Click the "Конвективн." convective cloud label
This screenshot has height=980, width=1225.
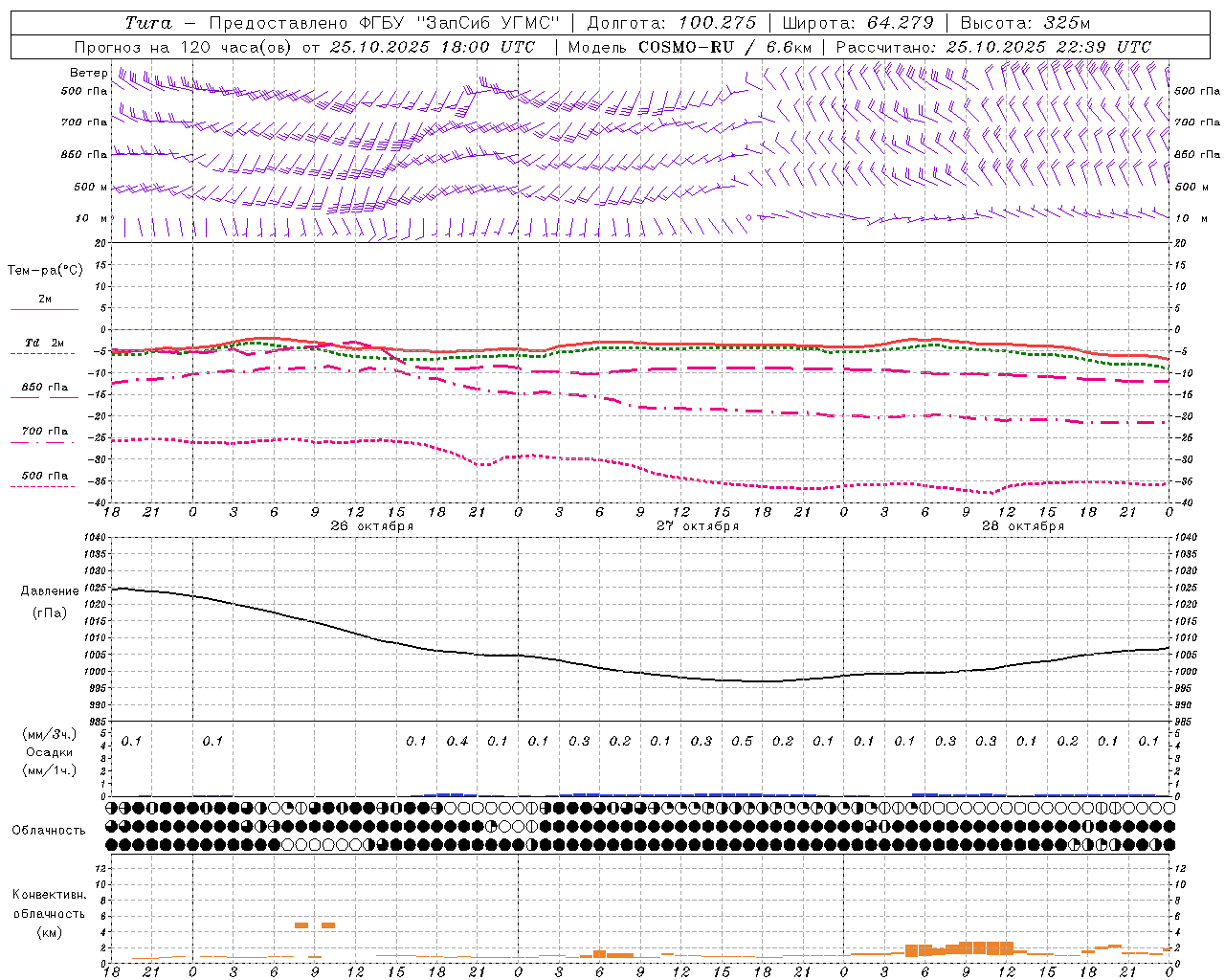coord(49,895)
